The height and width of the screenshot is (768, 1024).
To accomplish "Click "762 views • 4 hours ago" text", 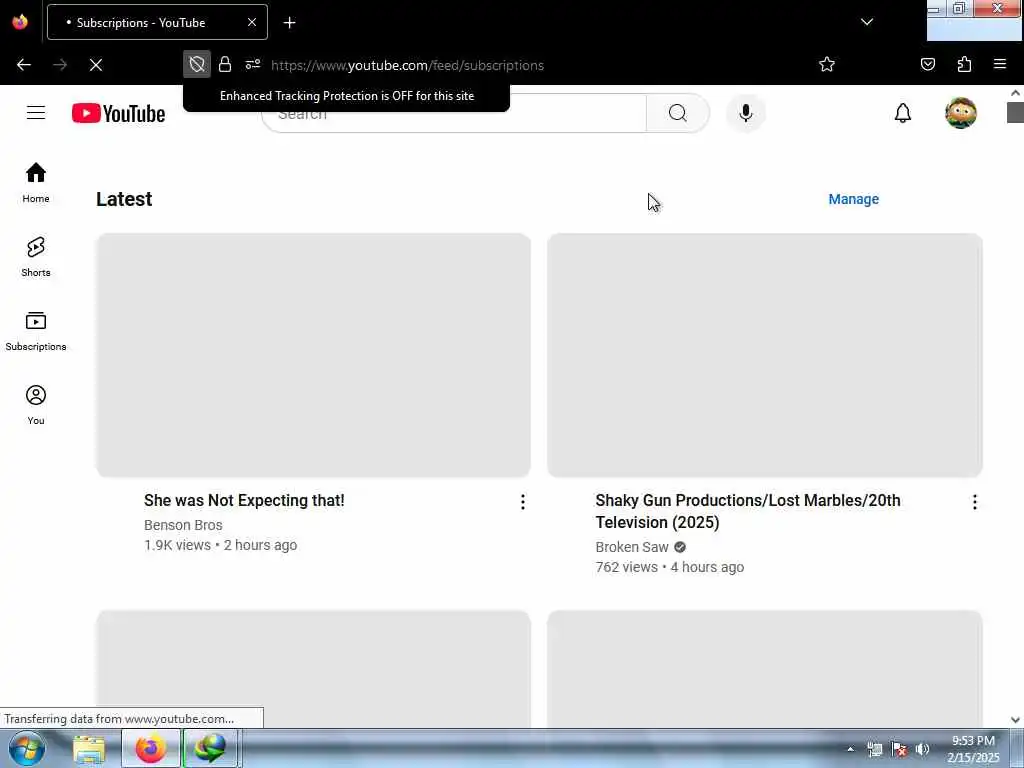I will [669, 568].
